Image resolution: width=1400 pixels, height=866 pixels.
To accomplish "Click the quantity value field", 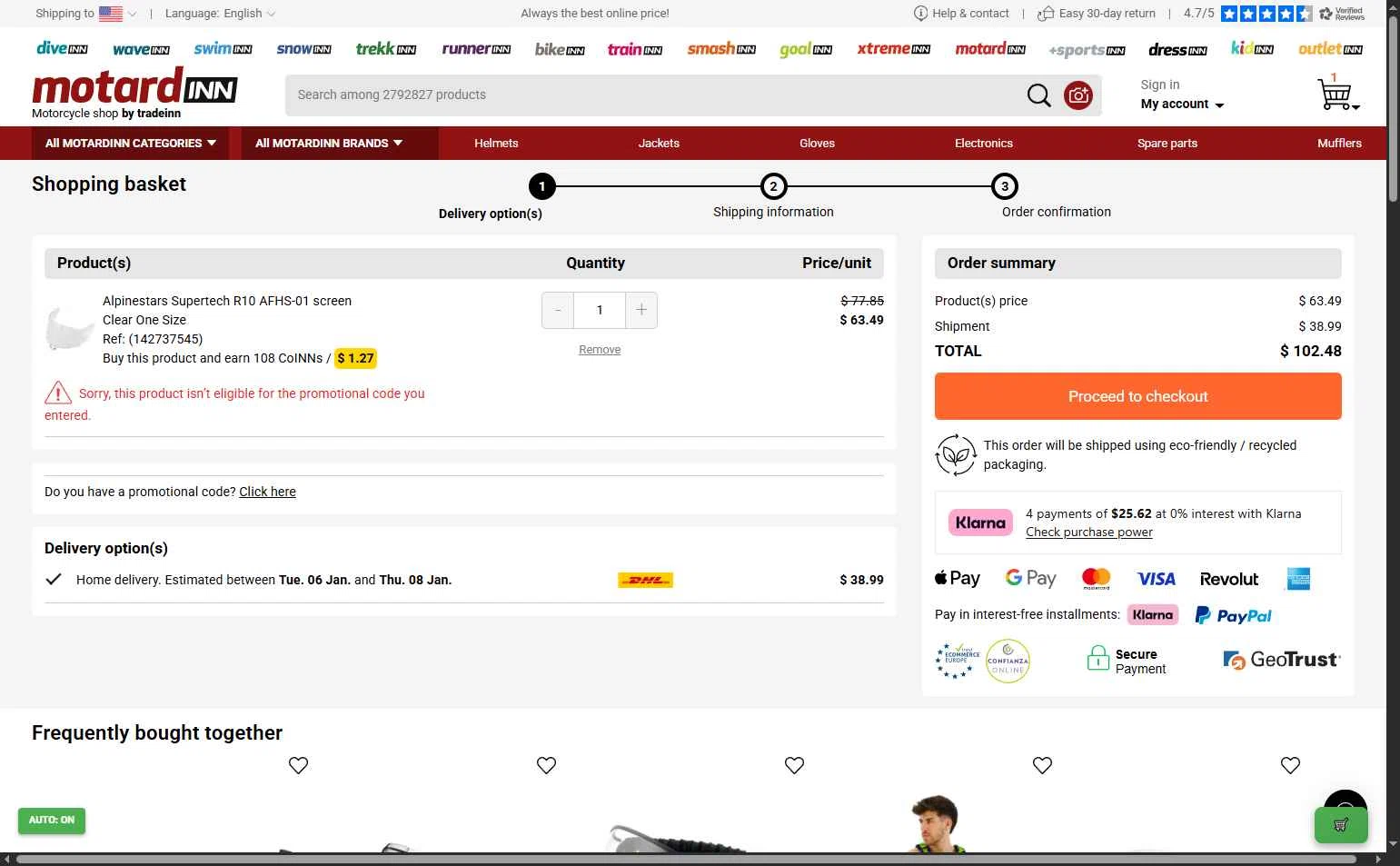I will (x=600, y=310).
